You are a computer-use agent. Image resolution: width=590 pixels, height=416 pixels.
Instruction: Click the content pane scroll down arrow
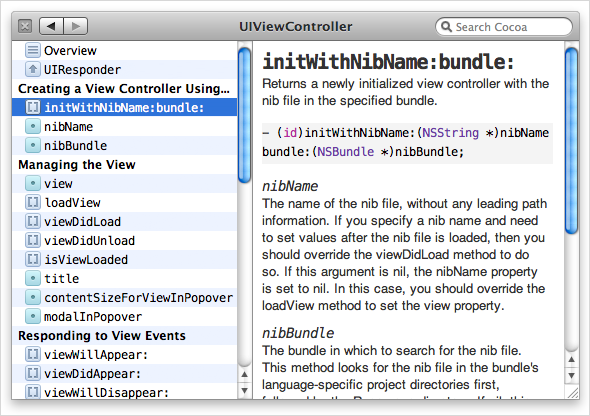pos(572,375)
